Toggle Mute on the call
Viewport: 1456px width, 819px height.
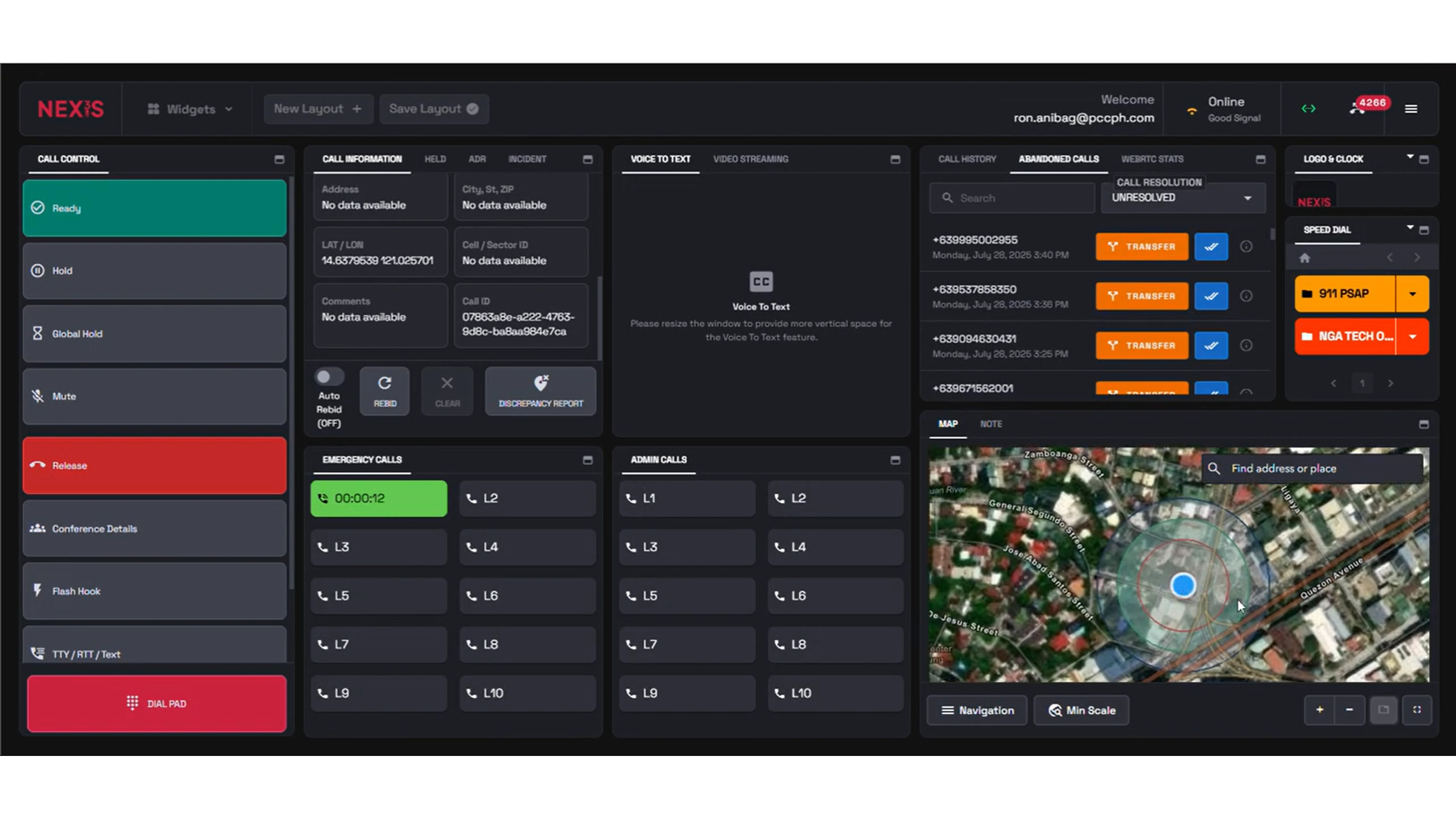(154, 396)
